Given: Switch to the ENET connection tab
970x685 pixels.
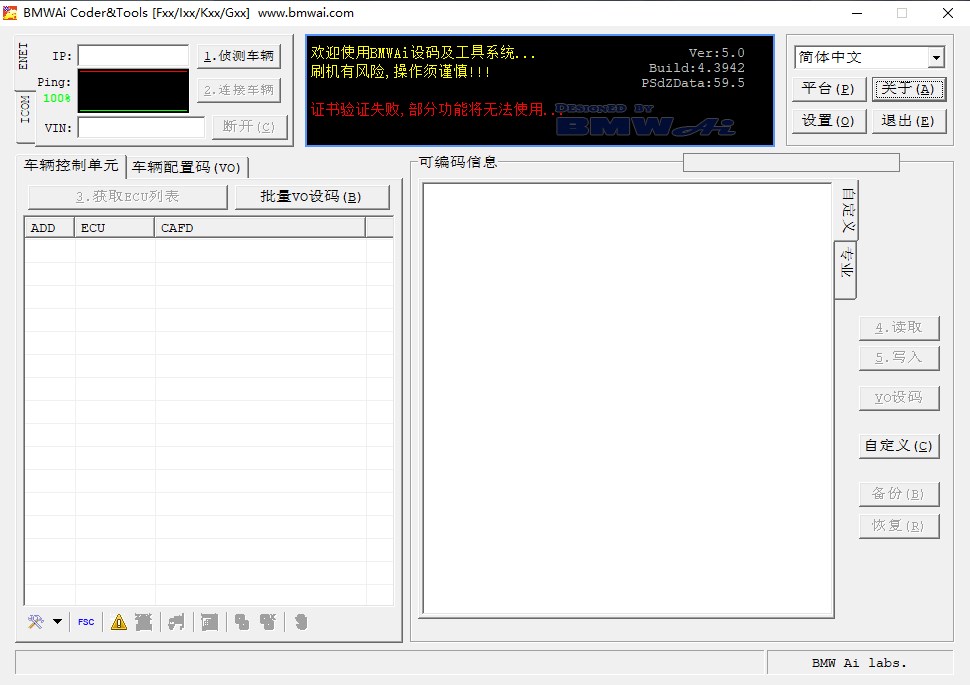Looking at the screenshot, I should (x=24, y=56).
